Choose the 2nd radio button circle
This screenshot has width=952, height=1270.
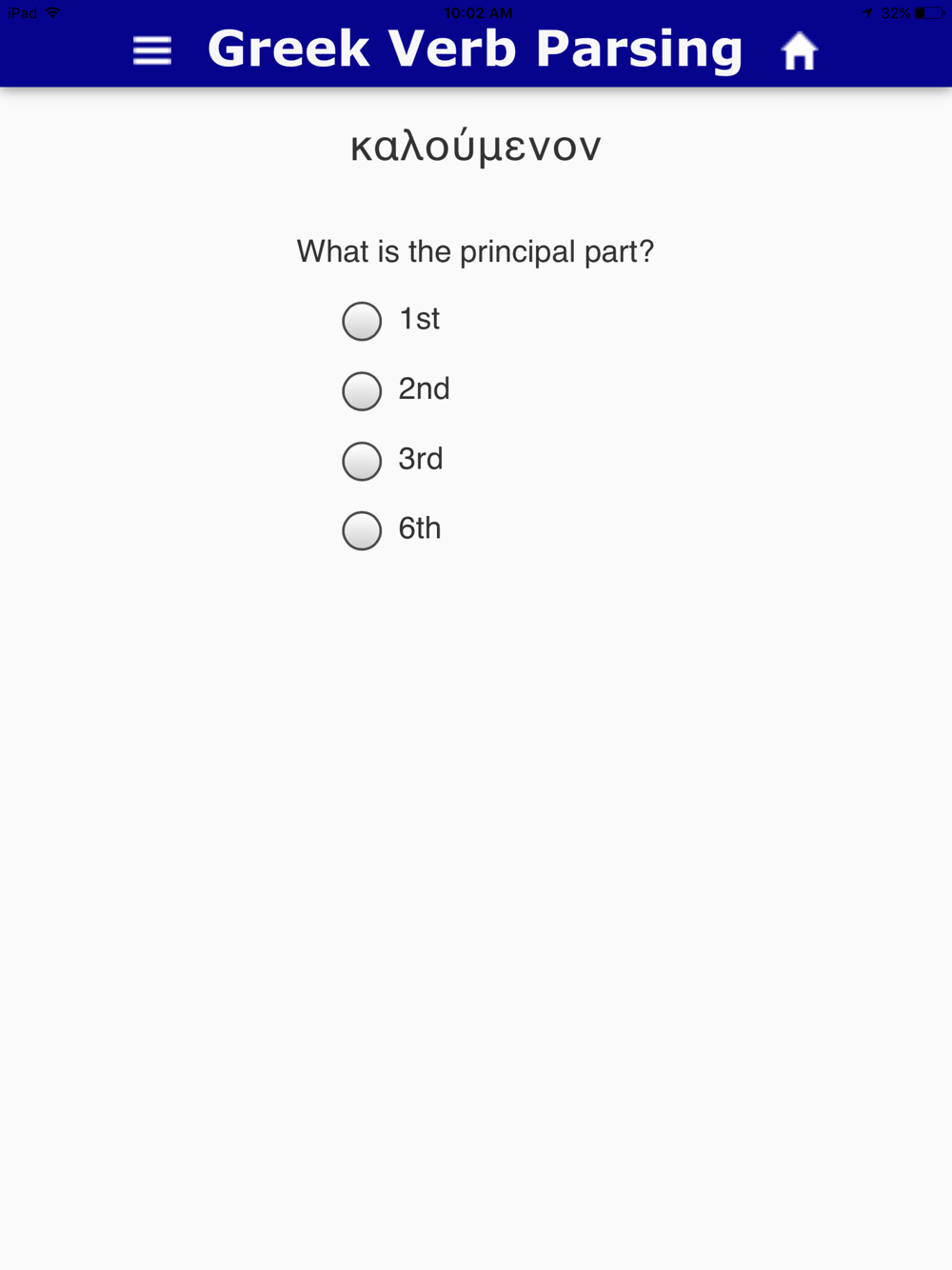point(362,390)
